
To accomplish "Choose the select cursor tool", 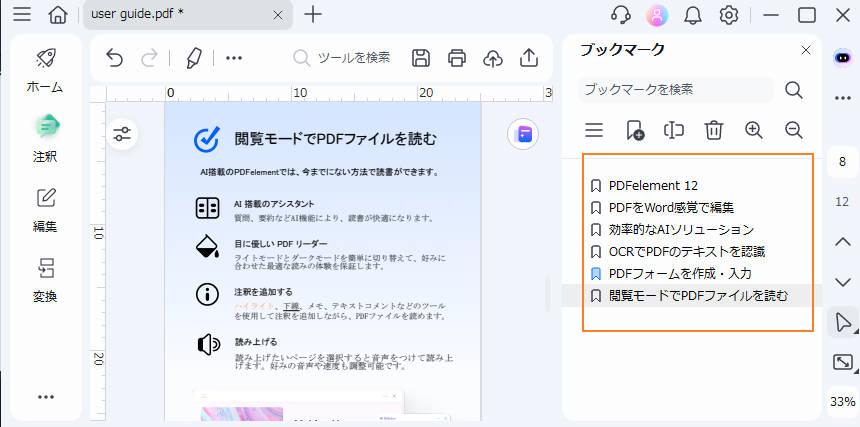I will tap(842, 322).
